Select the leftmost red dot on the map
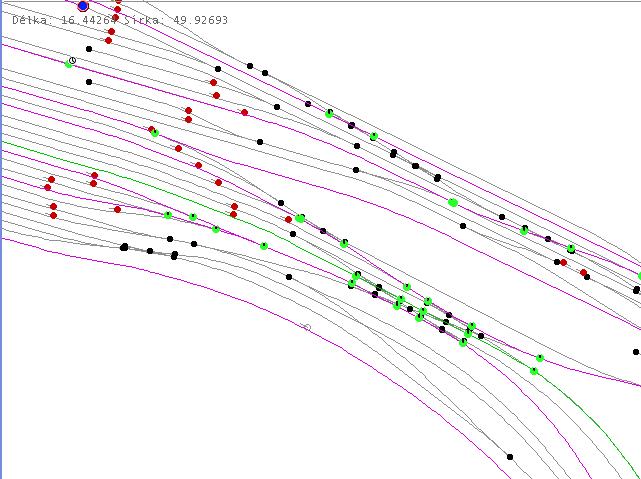 tap(47, 187)
